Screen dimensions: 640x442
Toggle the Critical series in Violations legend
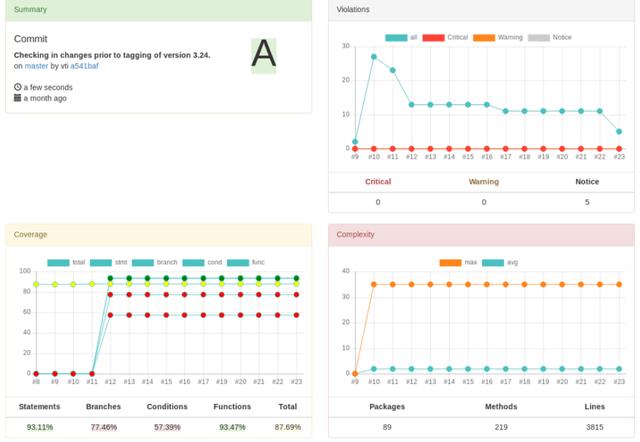click(x=433, y=37)
